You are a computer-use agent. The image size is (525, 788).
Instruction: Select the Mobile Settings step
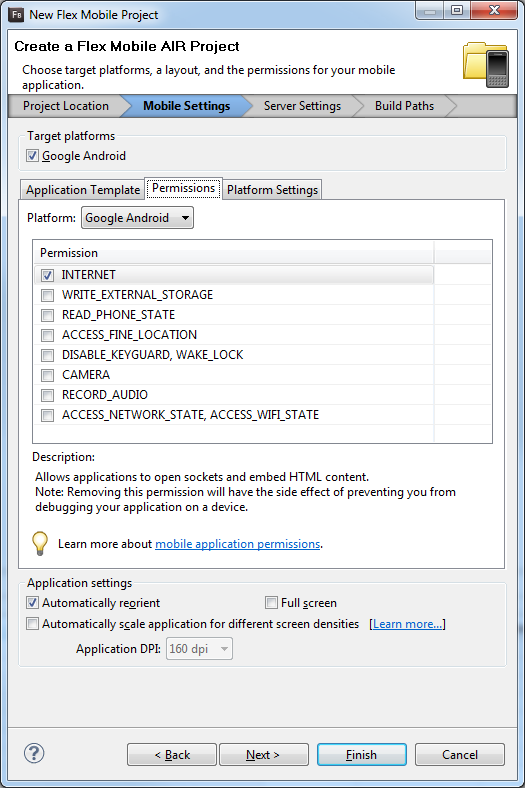[186, 106]
